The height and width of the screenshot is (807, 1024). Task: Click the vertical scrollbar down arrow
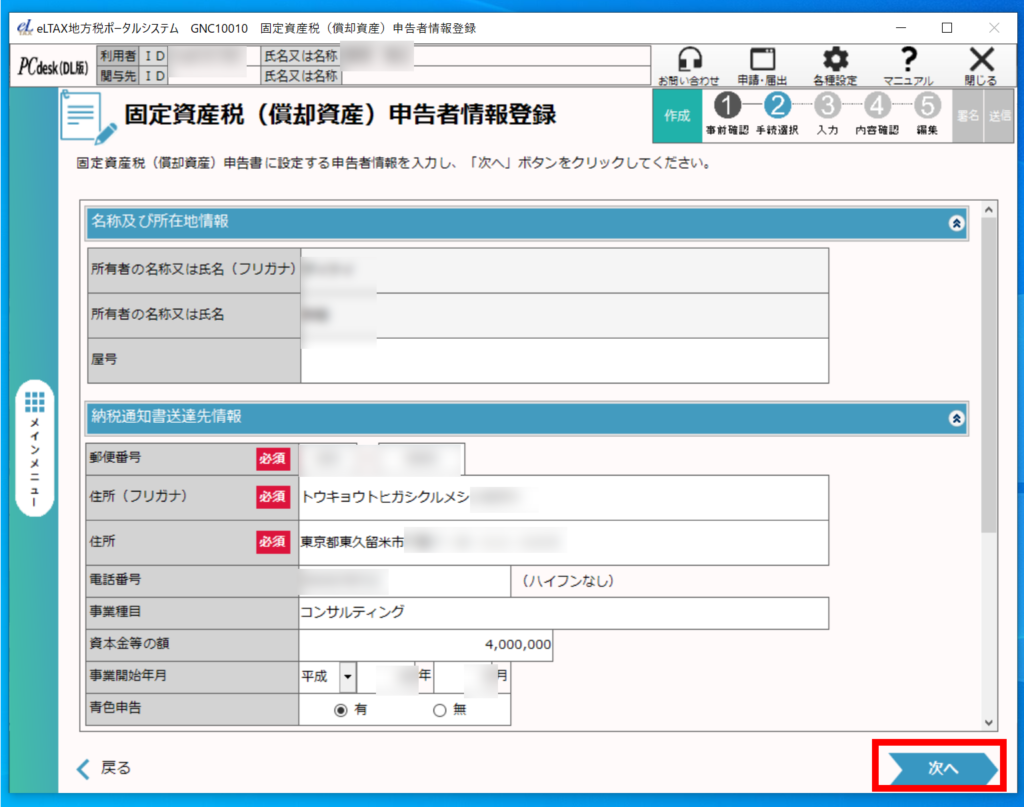(989, 722)
